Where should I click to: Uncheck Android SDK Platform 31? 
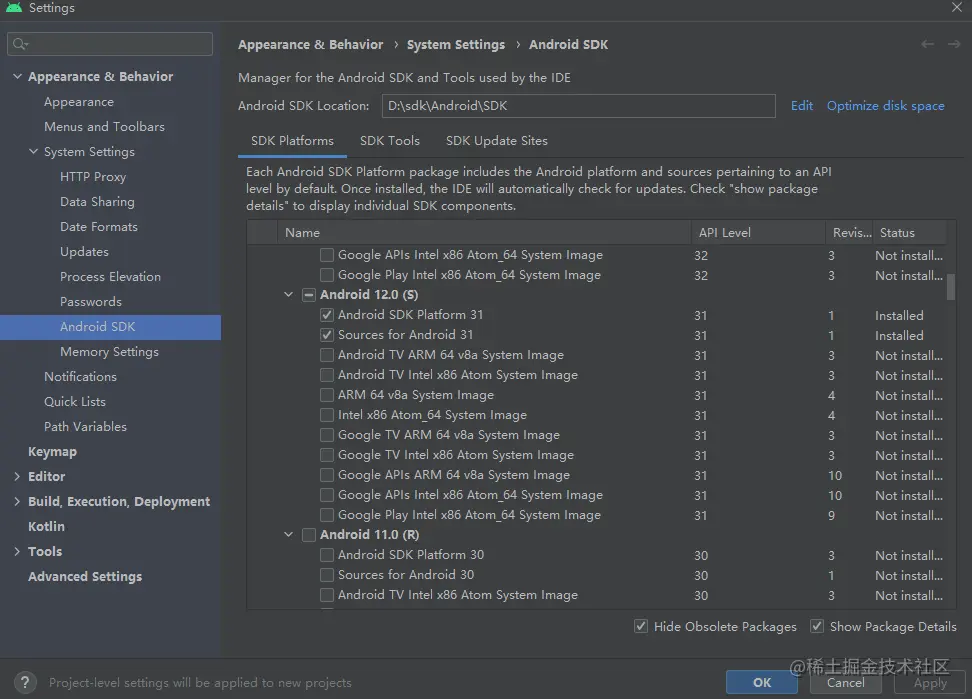[327, 315]
